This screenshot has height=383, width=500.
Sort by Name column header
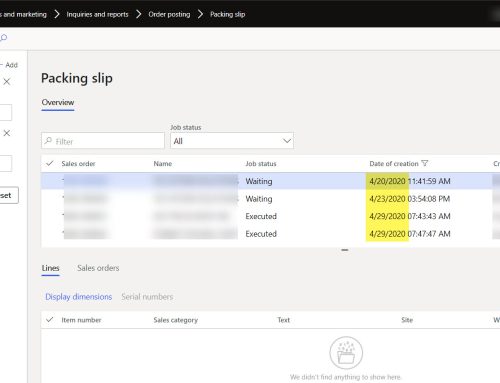click(x=163, y=164)
